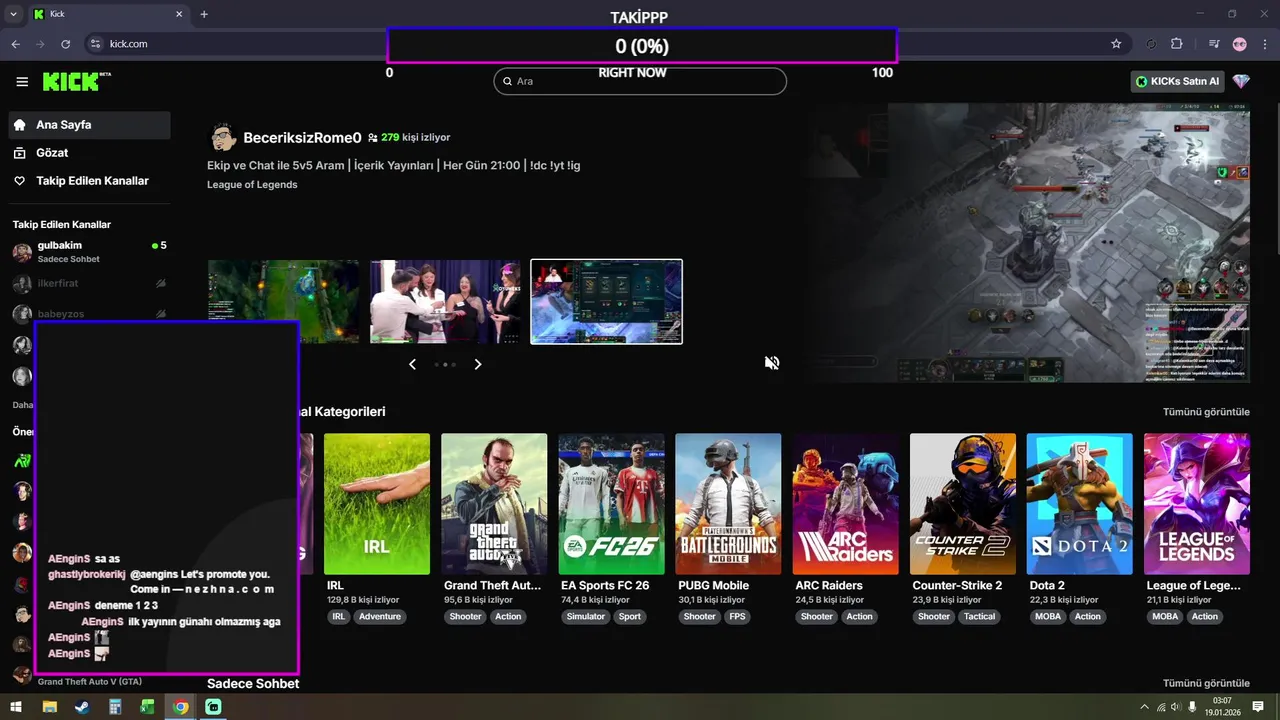Screen dimensions: 1280x720
Task: Bookmark this page with the star icon
Action: 1116,44
